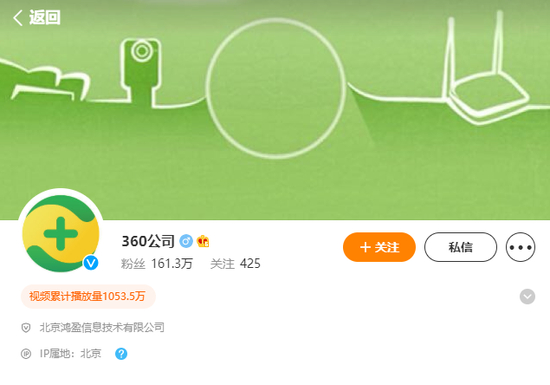Click the crown membership badge icon
The image size is (550, 385).
click(x=203, y=241)
